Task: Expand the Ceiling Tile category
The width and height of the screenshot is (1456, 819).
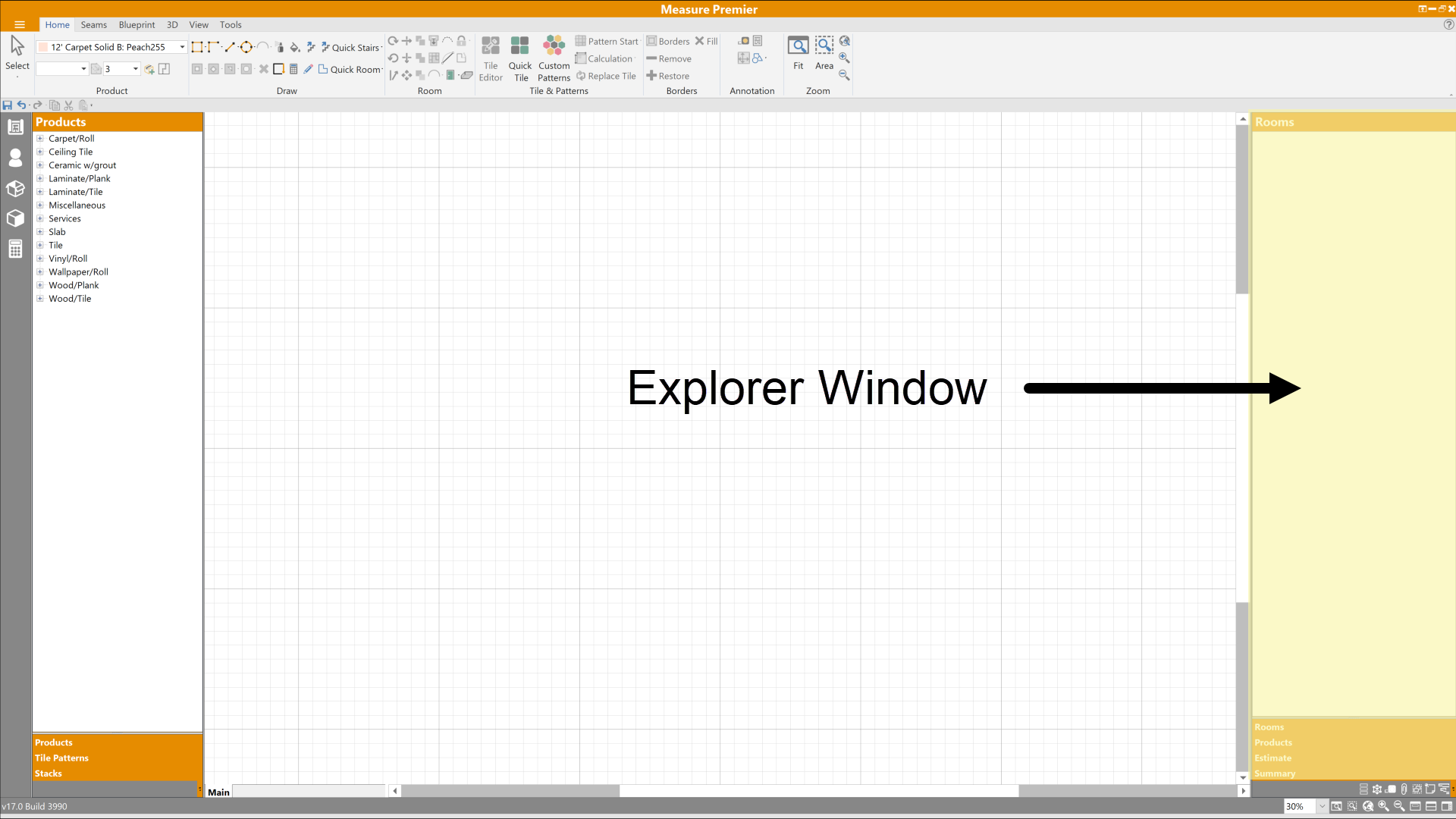Action: tap(40, 152)
